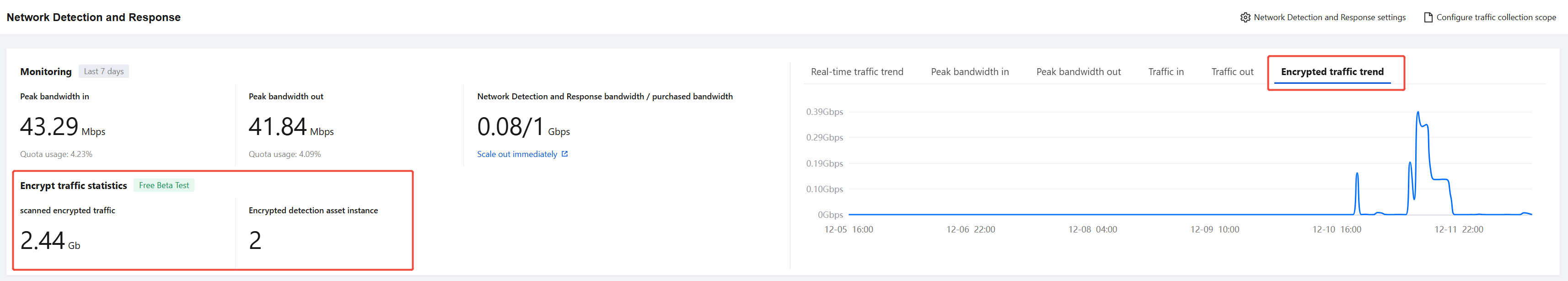
Task: Click the external-link icon after Scale out immediately
Action: pyautogui.click(x=565, y=154)
